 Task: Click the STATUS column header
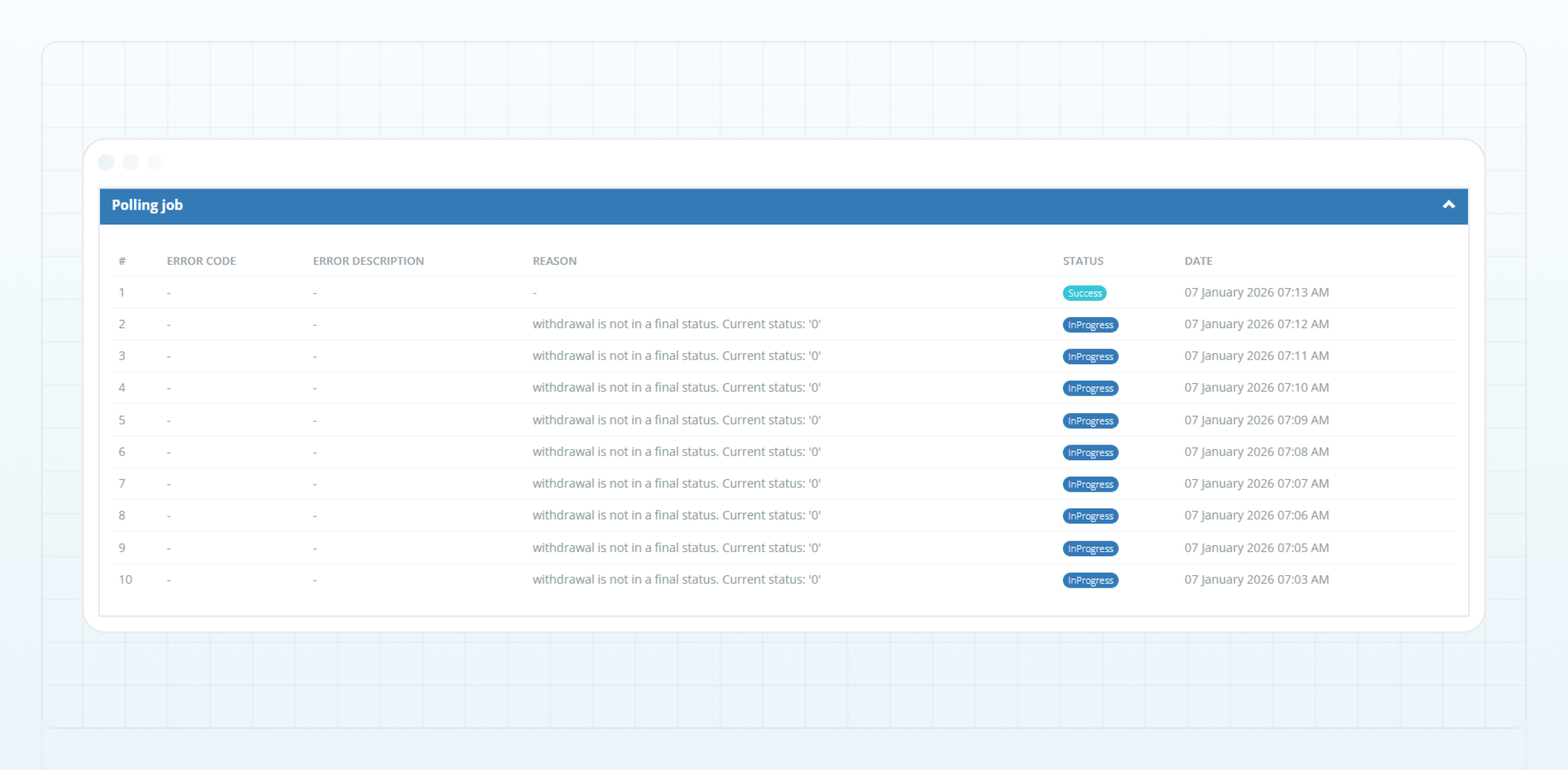pyautogui.click(x=1083, y=261)
